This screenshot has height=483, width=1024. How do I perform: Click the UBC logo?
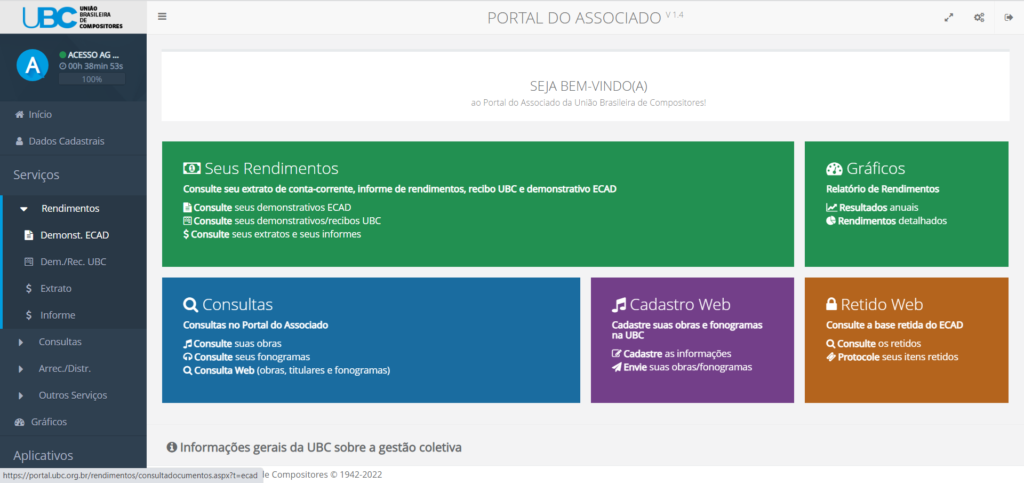coord(72,17)
